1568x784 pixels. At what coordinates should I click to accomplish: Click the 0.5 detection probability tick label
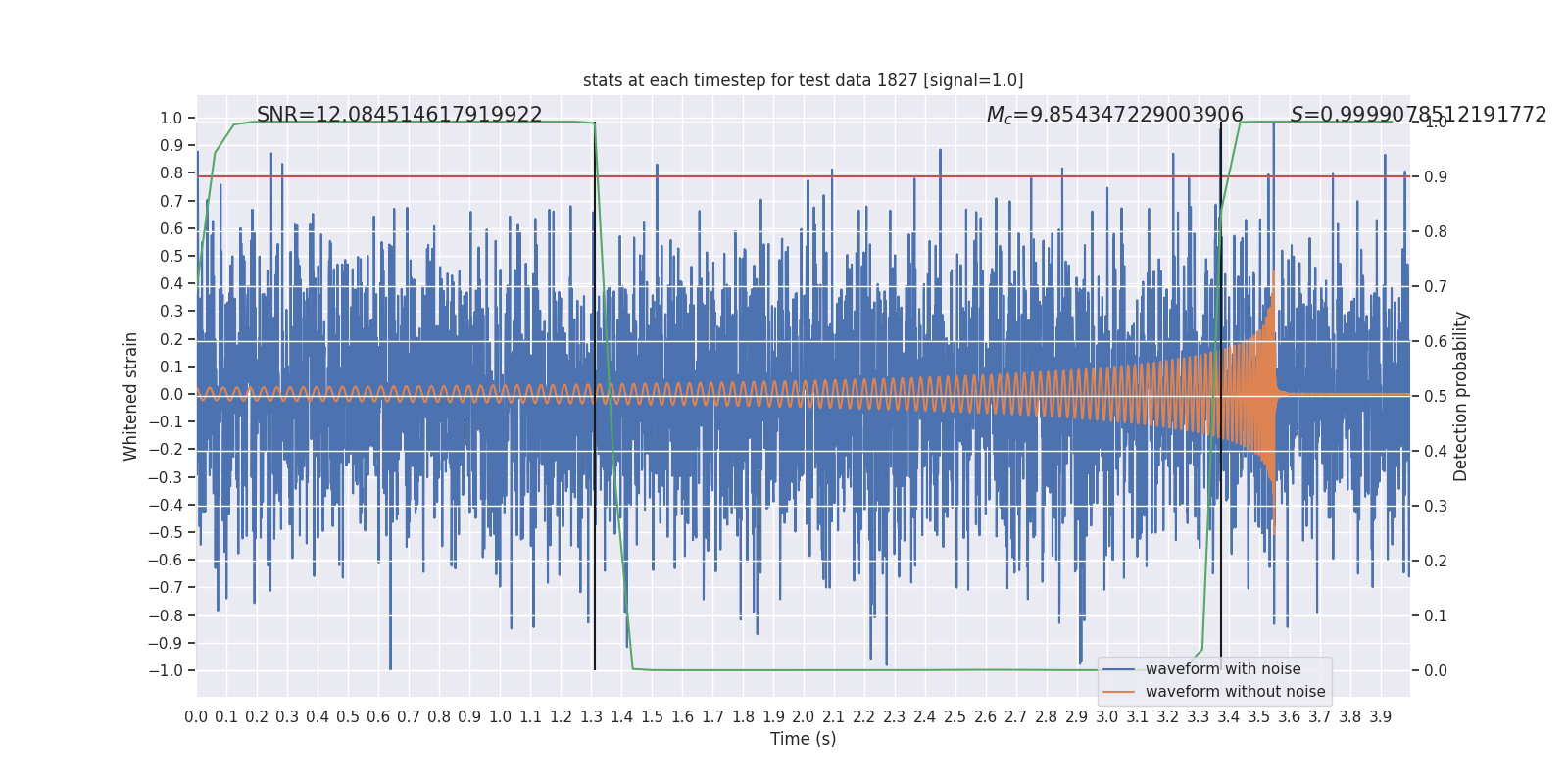(x=1435, y=396)
